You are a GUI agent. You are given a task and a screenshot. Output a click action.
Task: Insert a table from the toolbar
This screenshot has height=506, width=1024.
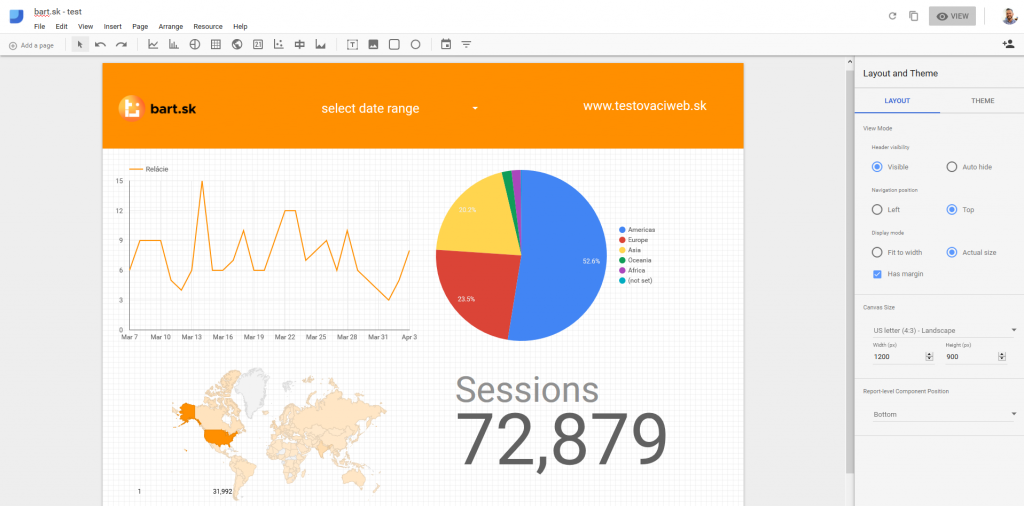click(x=216, y=45)
